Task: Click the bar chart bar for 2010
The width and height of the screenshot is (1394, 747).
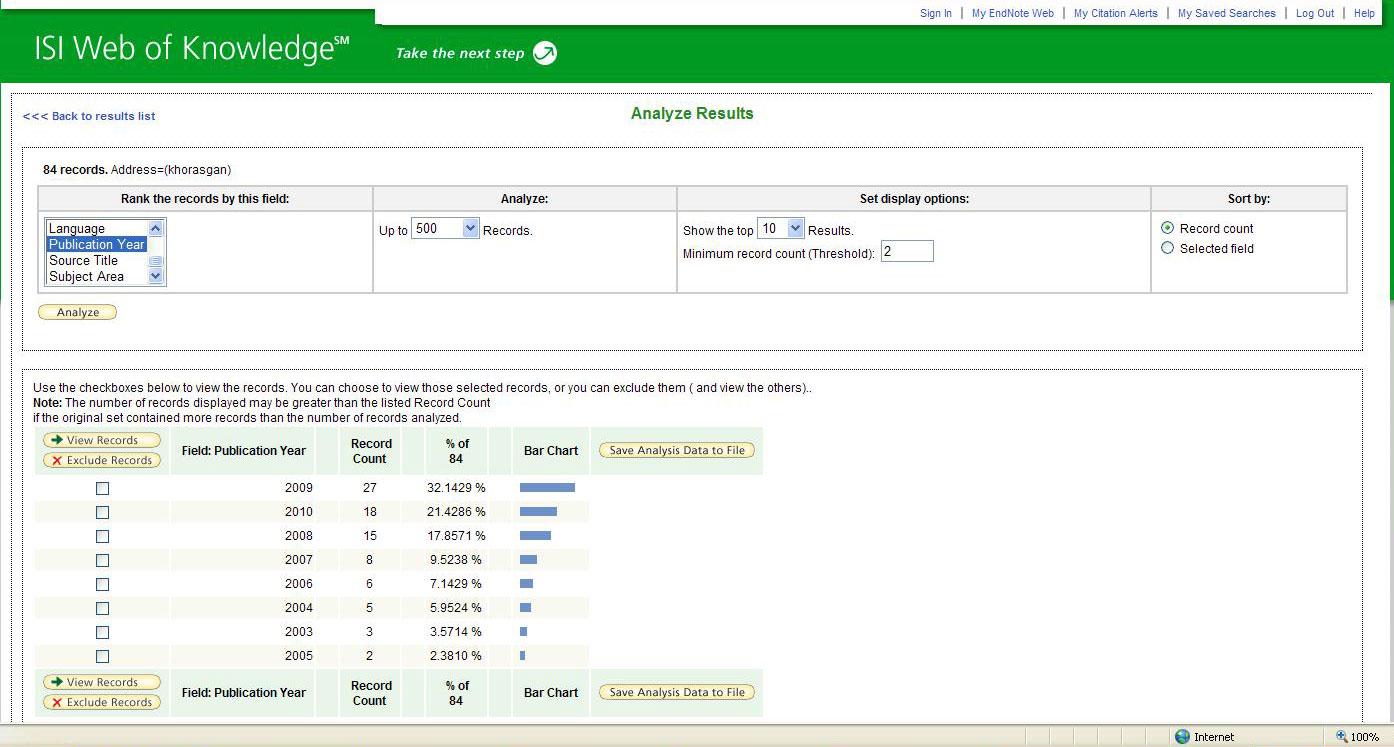Action: coord(538,512)
